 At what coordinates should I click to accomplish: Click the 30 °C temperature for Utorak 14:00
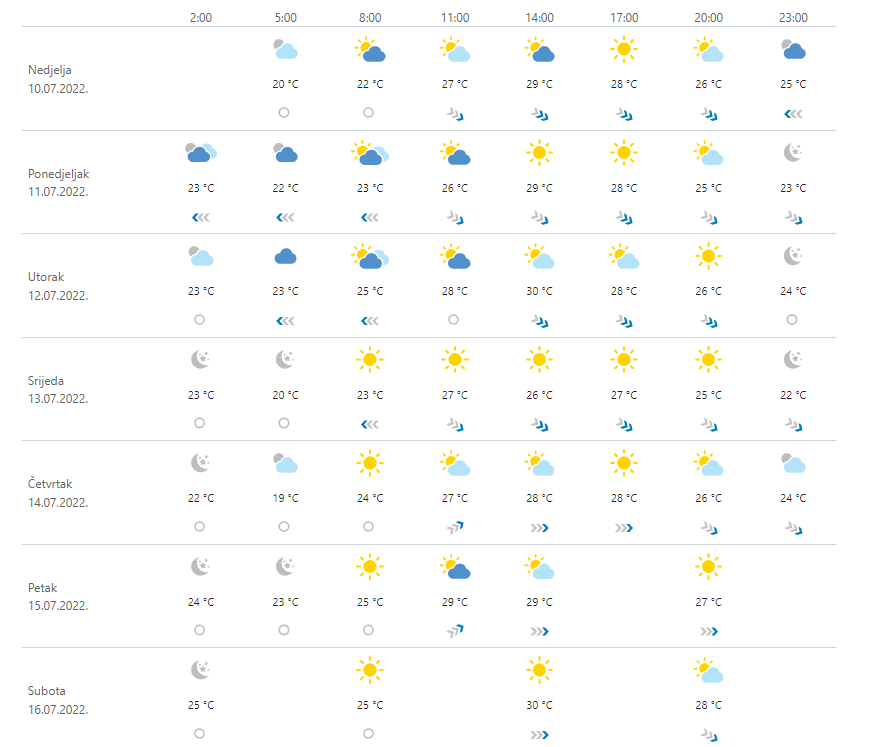[x=539, y=292]
